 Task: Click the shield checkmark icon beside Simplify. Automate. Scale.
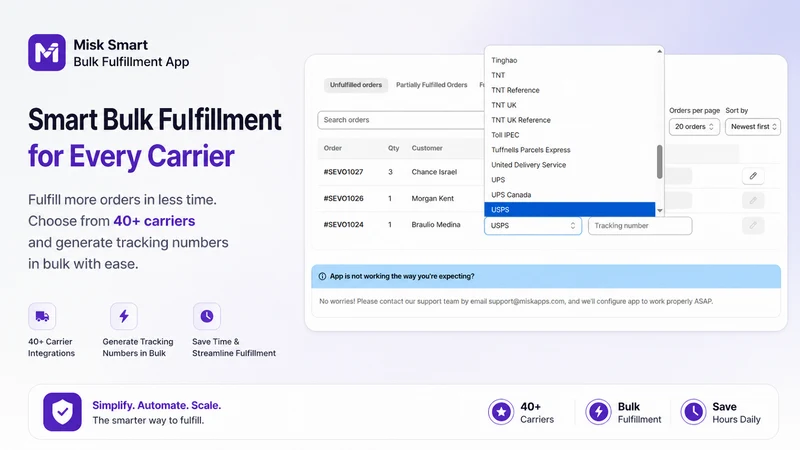(x=62, y=412)
